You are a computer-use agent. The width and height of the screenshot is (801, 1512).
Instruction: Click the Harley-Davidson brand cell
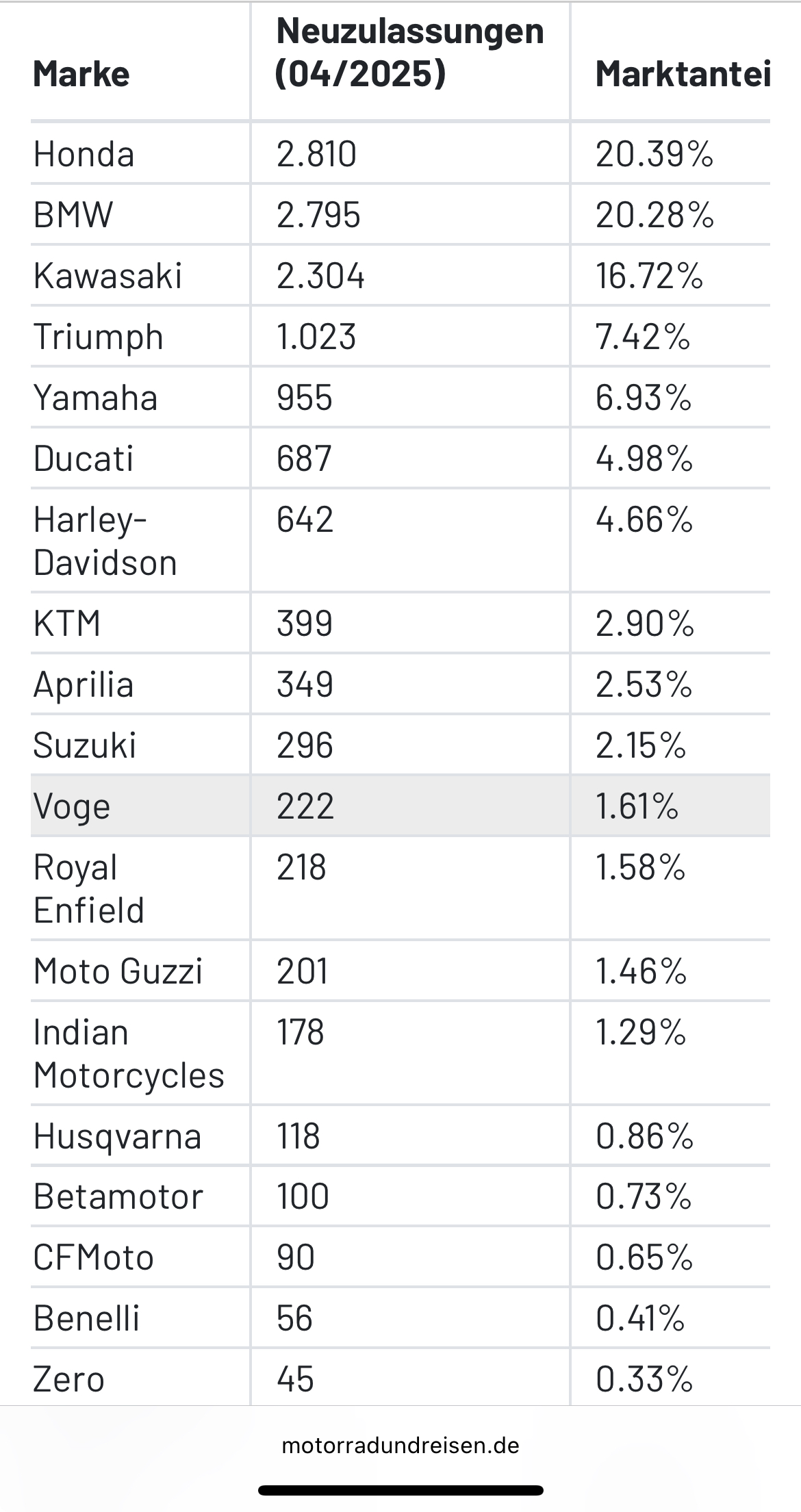105,541
